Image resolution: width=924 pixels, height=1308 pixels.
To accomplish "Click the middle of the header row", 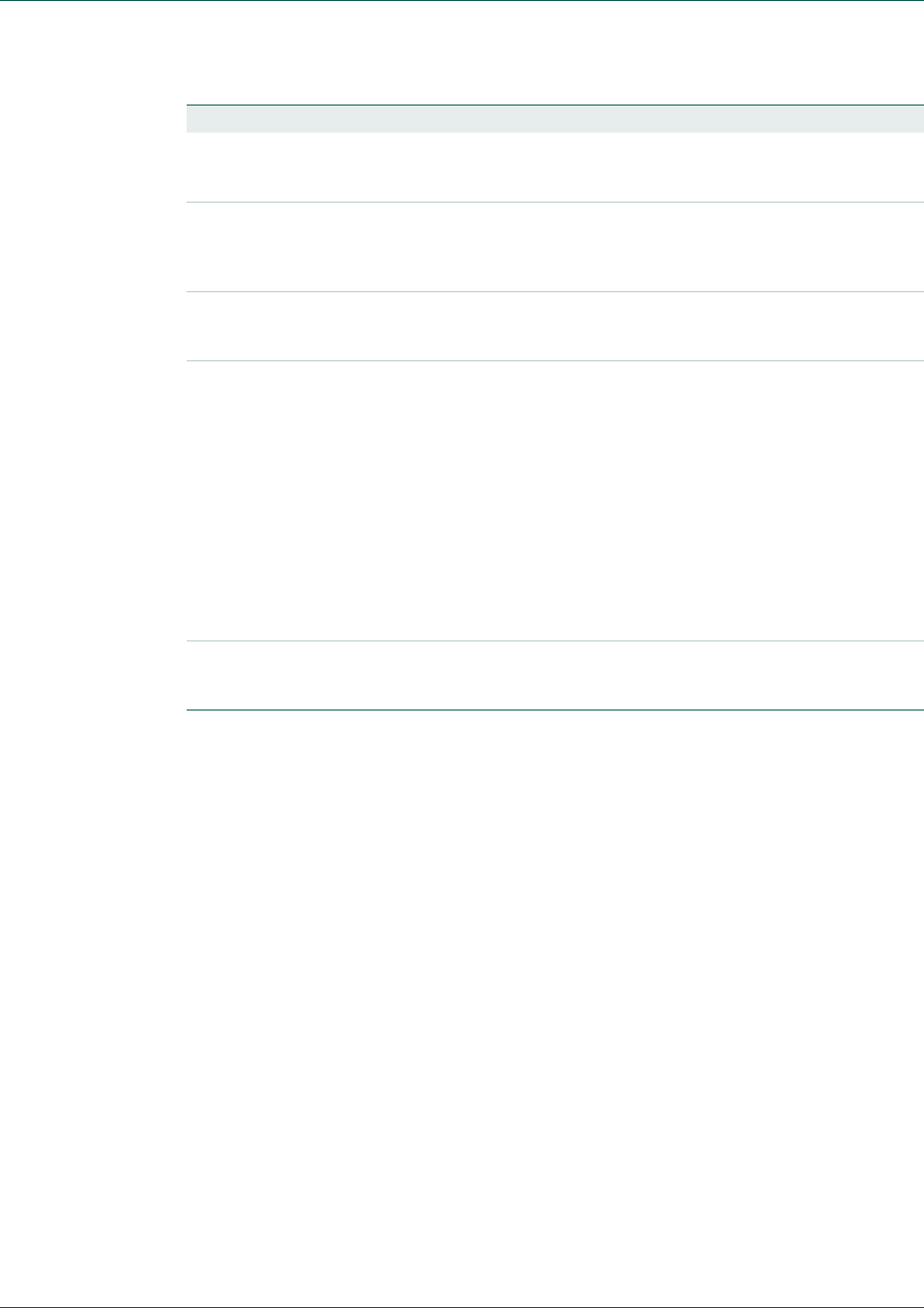I will [554, 119].
